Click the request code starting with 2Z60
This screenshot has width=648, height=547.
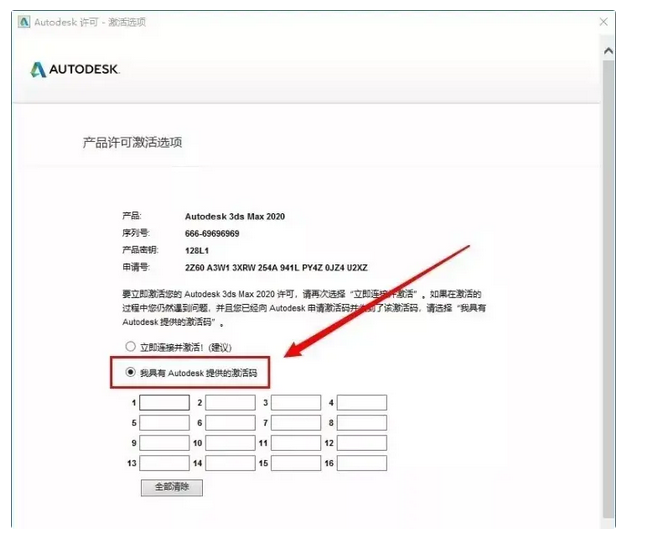276,268
